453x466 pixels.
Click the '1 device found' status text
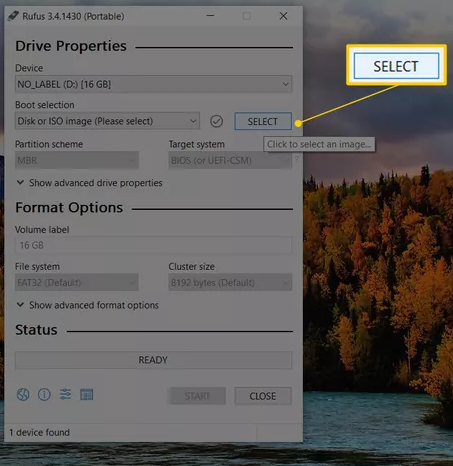[x=40, y=433]
